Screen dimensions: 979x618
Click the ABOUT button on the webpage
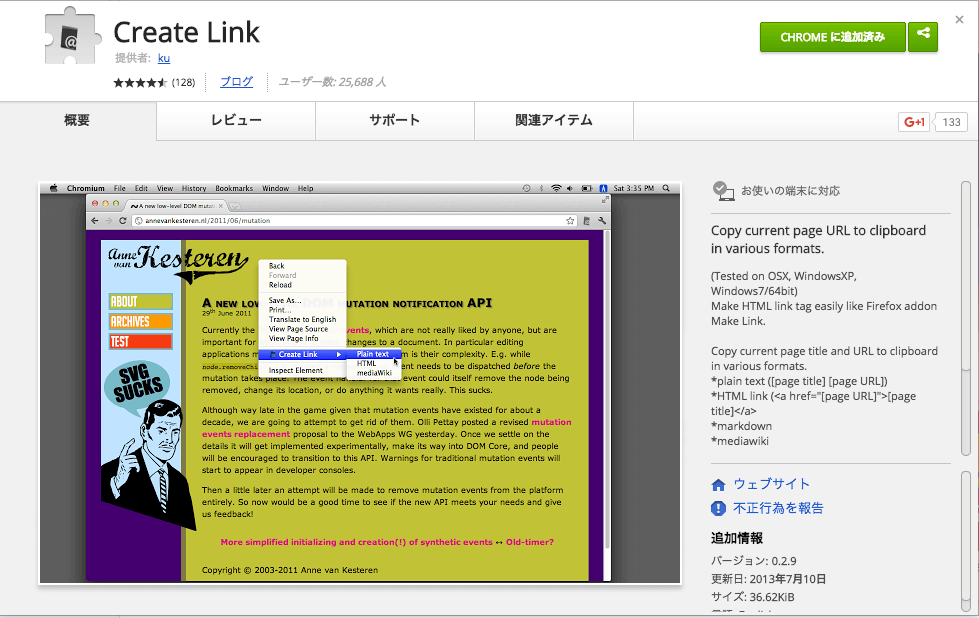click(x=140, y=302)
